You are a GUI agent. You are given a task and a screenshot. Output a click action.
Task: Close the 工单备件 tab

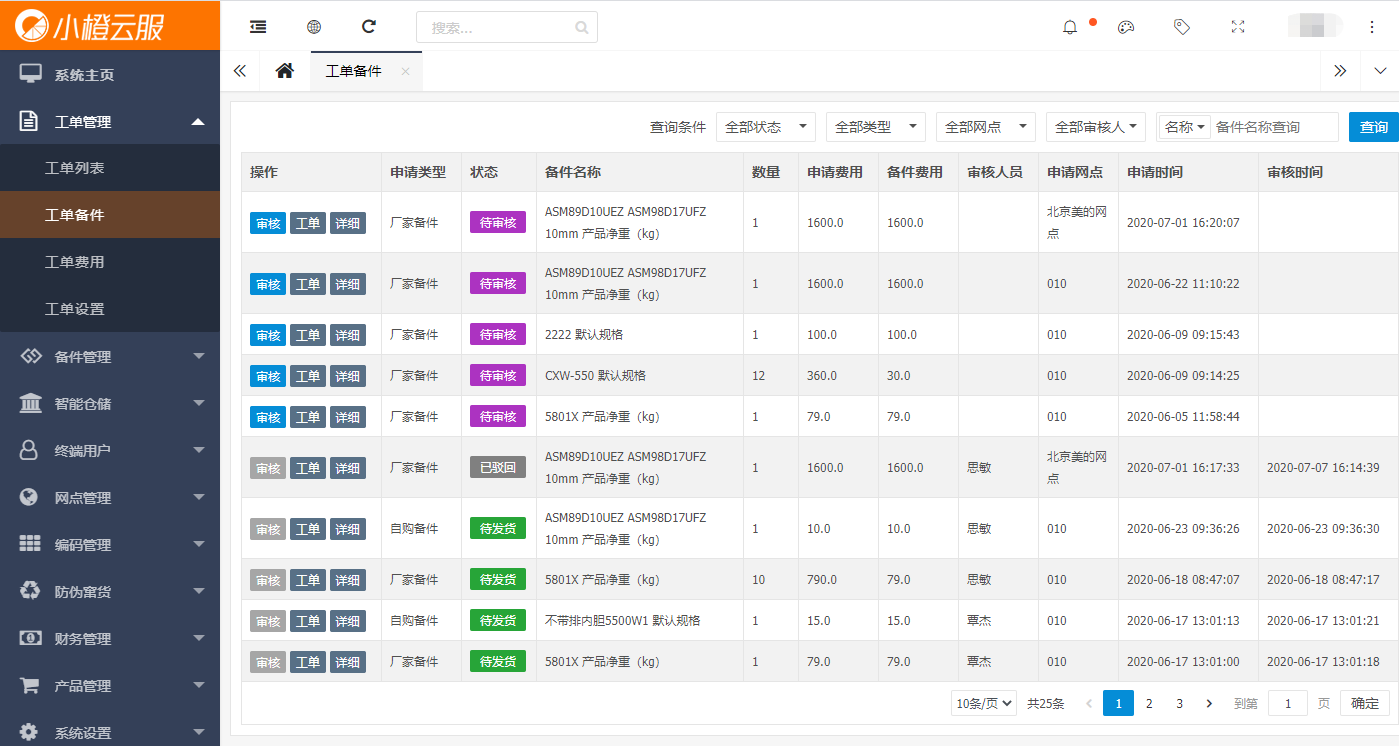405,71
